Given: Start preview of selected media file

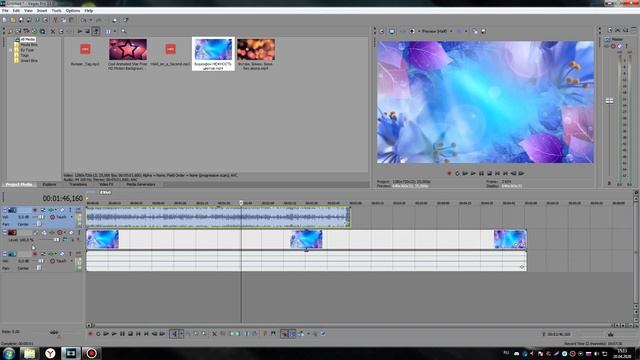Looking at the screenshot, I should click(x=80, y=31).
